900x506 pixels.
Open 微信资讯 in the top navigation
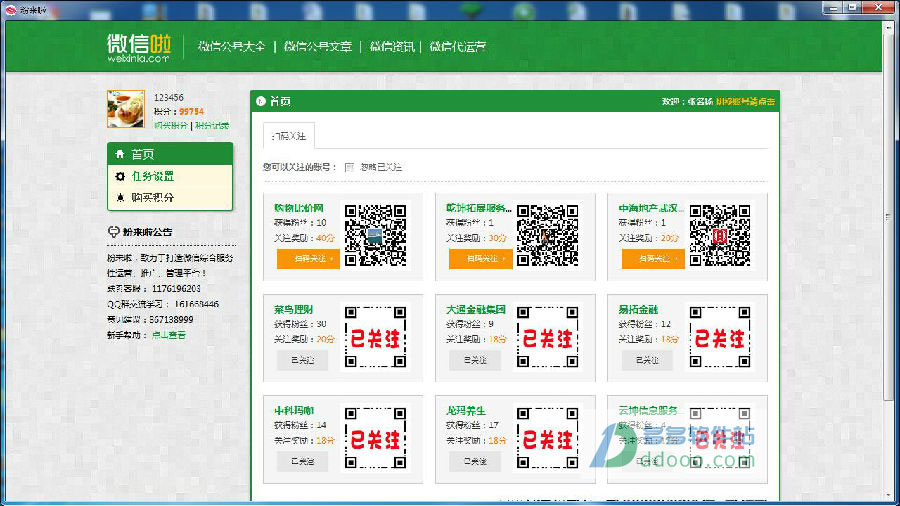tap(392, 46)
